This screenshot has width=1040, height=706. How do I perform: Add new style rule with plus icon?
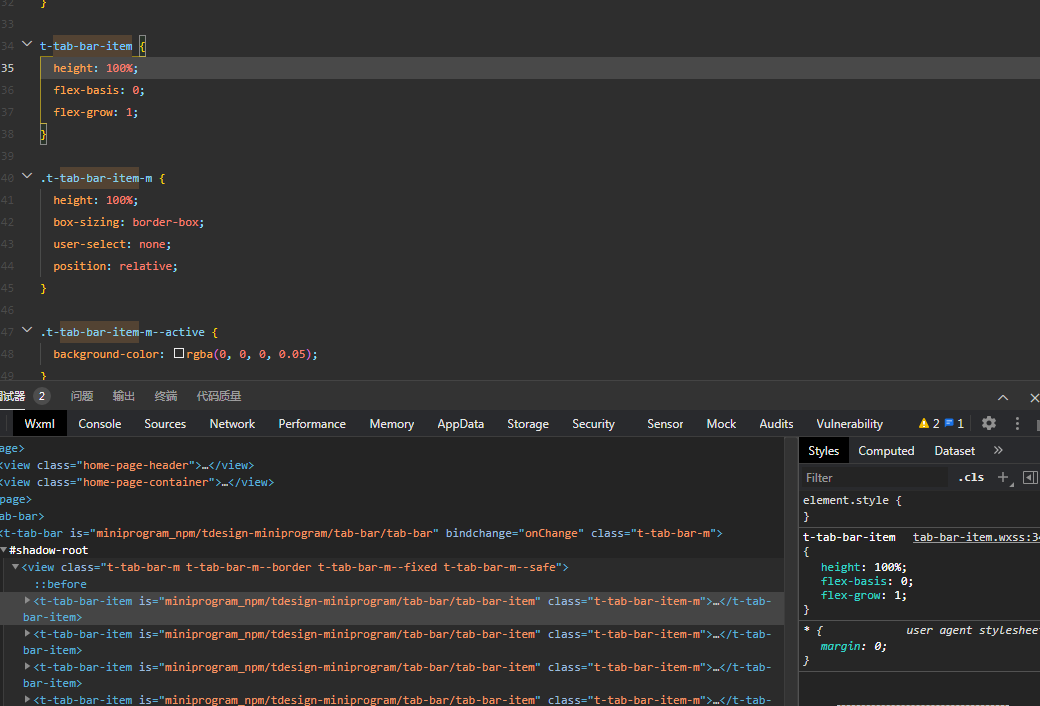[1003, 477]
